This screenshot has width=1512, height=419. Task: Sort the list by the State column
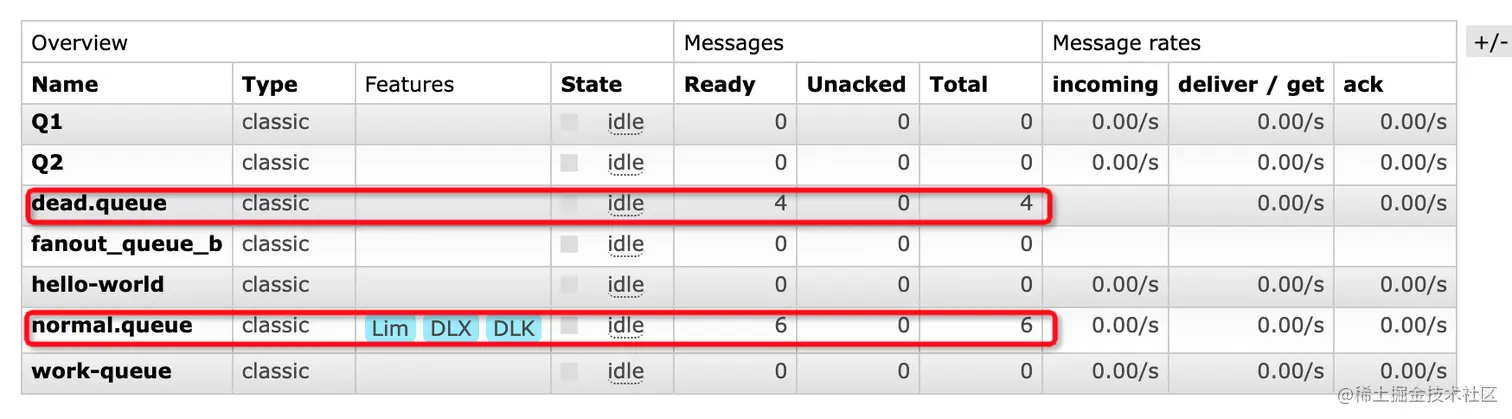(x=591, y=84)
